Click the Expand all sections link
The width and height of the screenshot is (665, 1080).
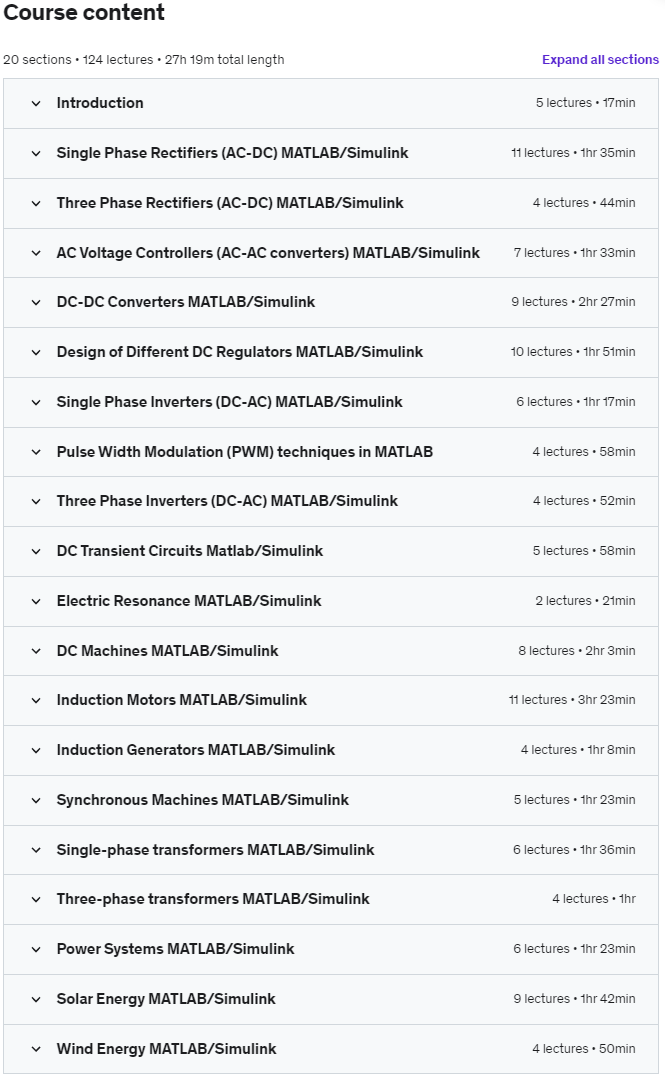600,60
